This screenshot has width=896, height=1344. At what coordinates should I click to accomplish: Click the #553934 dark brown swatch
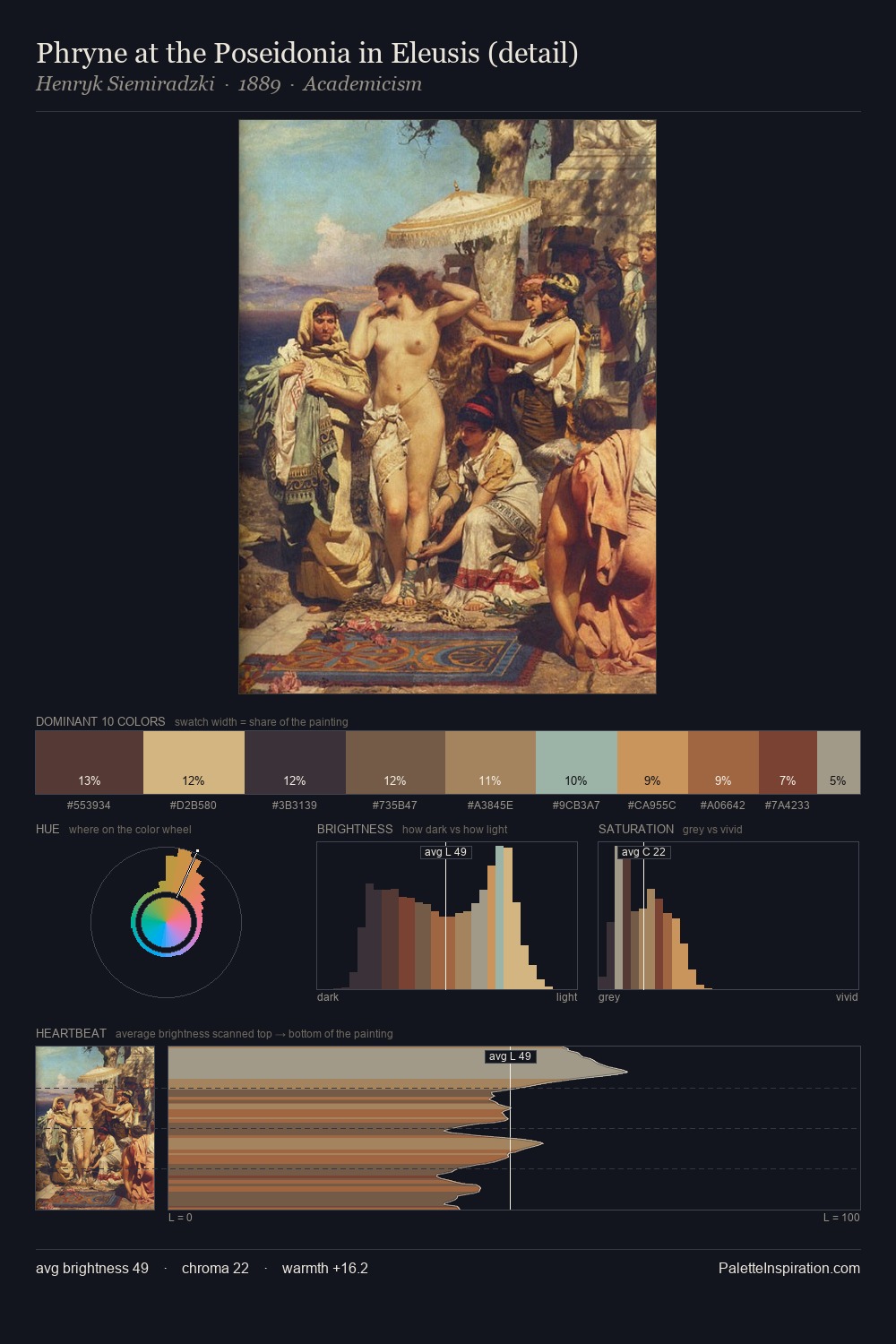pyautogui.click(x=90, y=762)
